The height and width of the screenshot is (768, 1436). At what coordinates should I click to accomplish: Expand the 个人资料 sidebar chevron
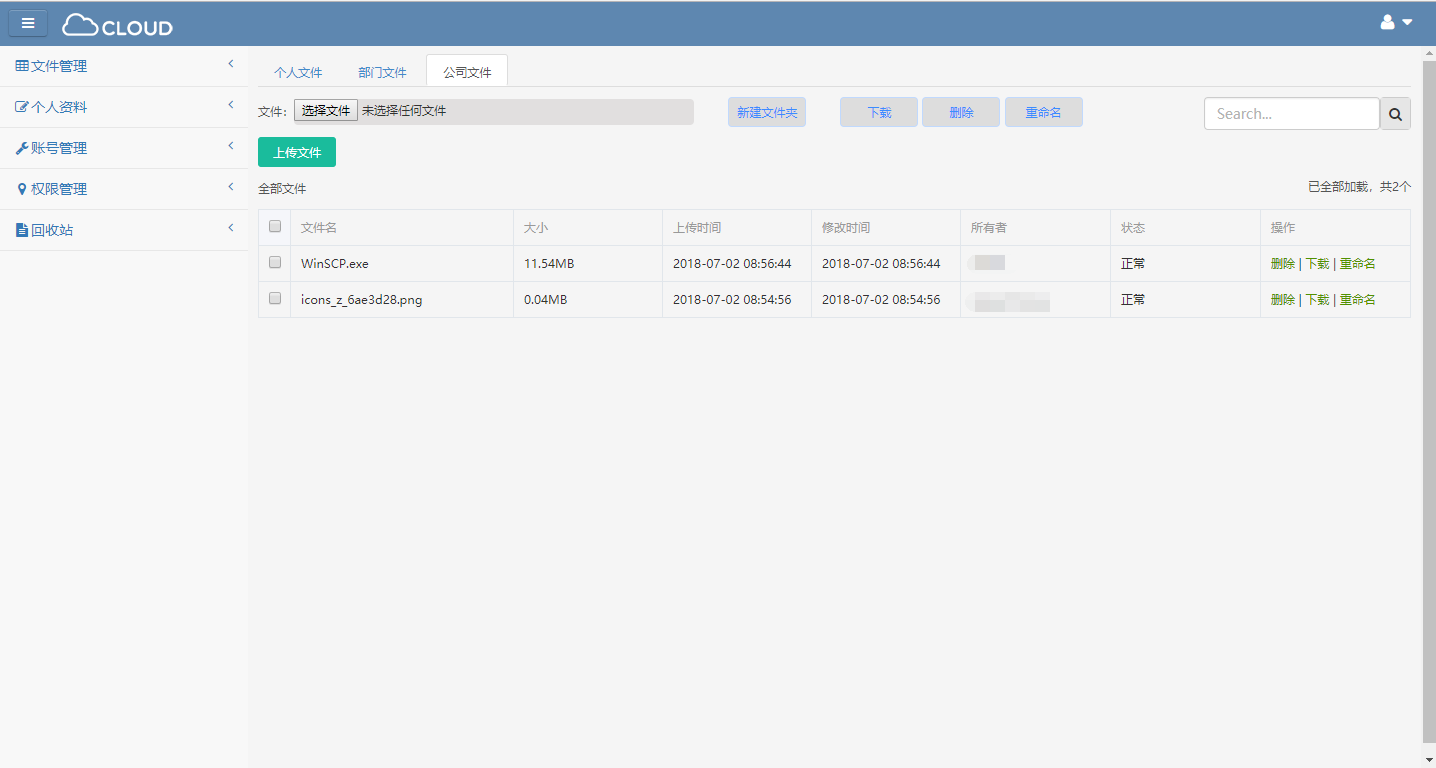(231, 105)
